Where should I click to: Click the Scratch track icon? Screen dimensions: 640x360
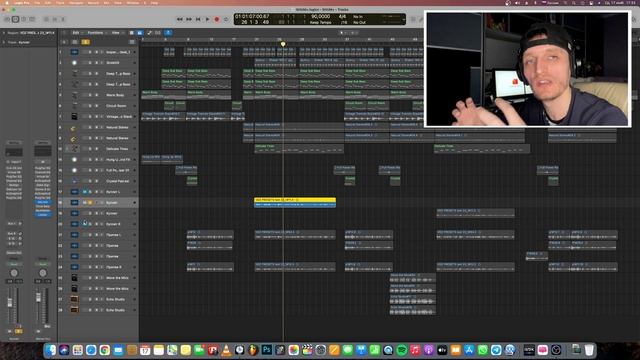[74, 63]
